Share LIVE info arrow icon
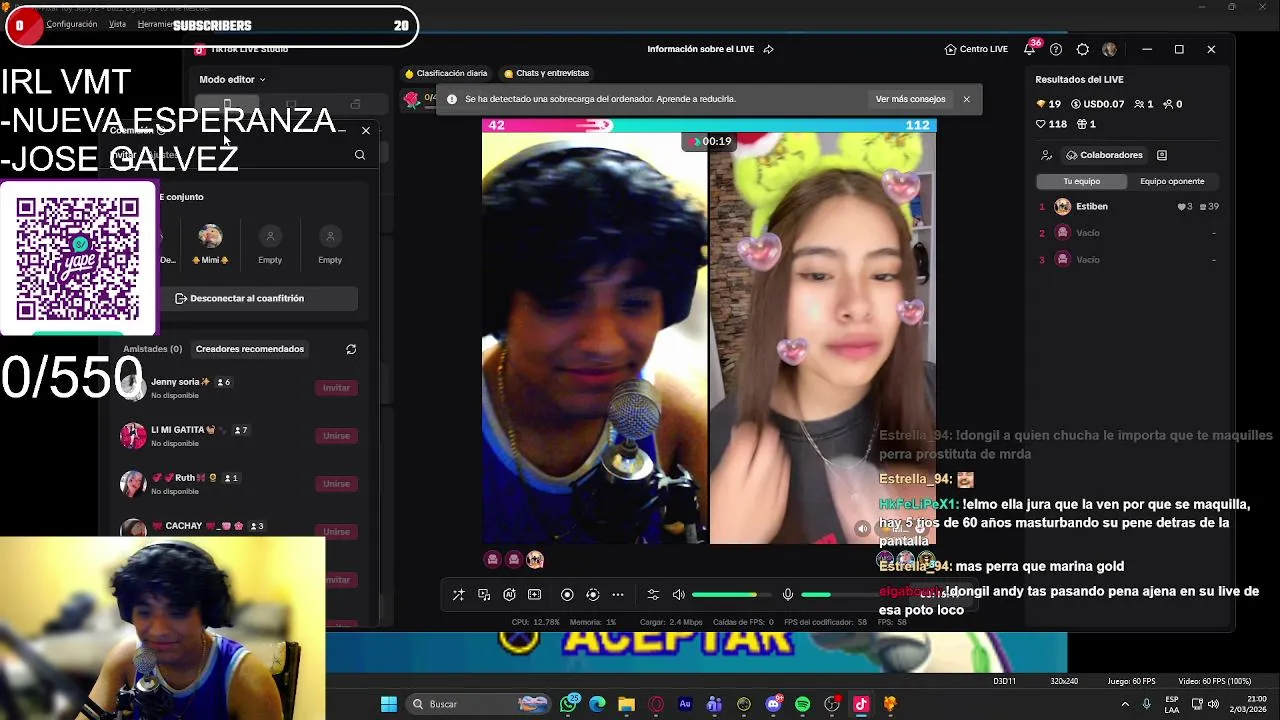The width and height of the screenshot is (1280, 720). [x=768, y=49]
